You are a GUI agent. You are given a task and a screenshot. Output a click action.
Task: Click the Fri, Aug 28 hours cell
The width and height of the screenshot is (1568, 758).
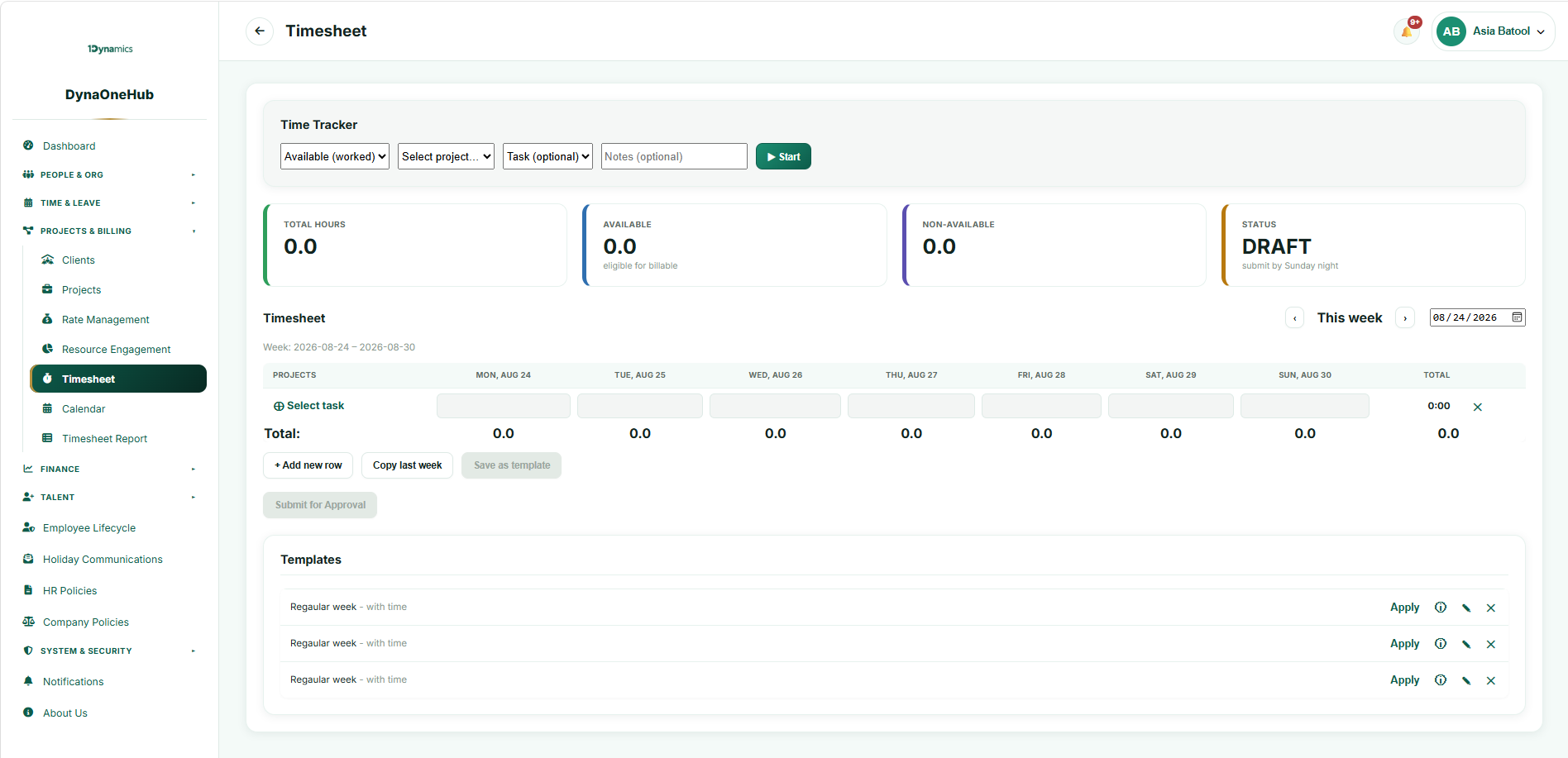point(1042,406)
